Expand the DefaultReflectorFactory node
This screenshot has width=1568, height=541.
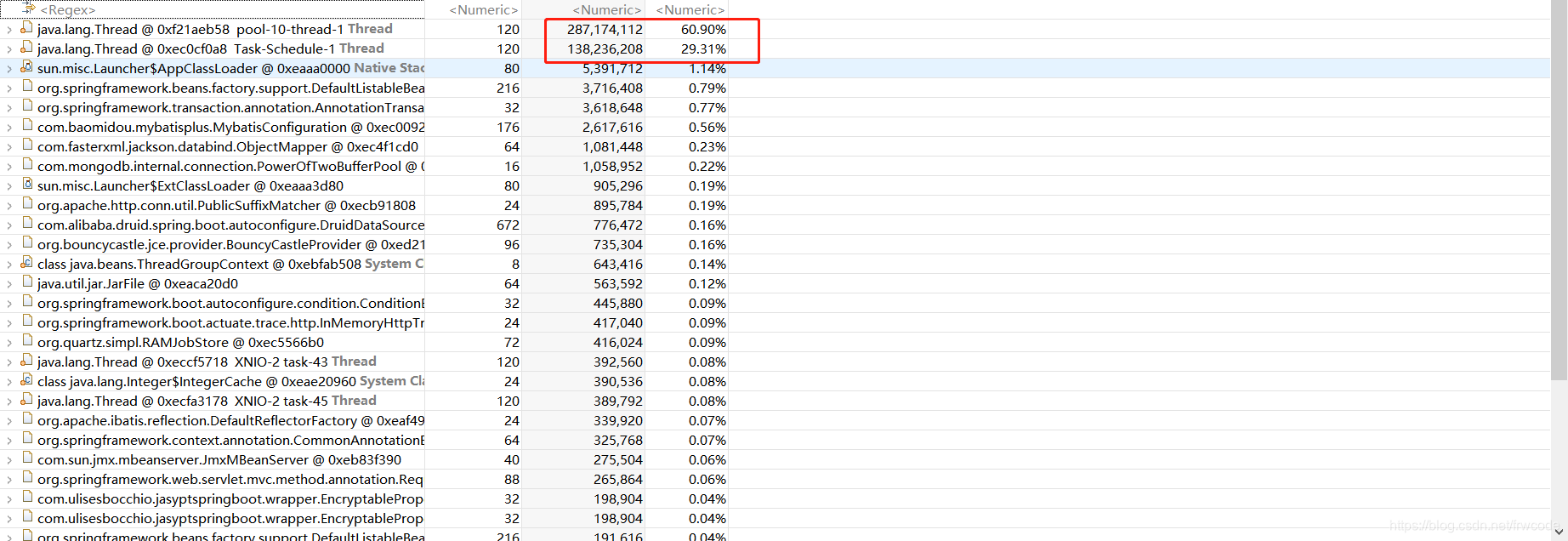(x=9, y=421)
